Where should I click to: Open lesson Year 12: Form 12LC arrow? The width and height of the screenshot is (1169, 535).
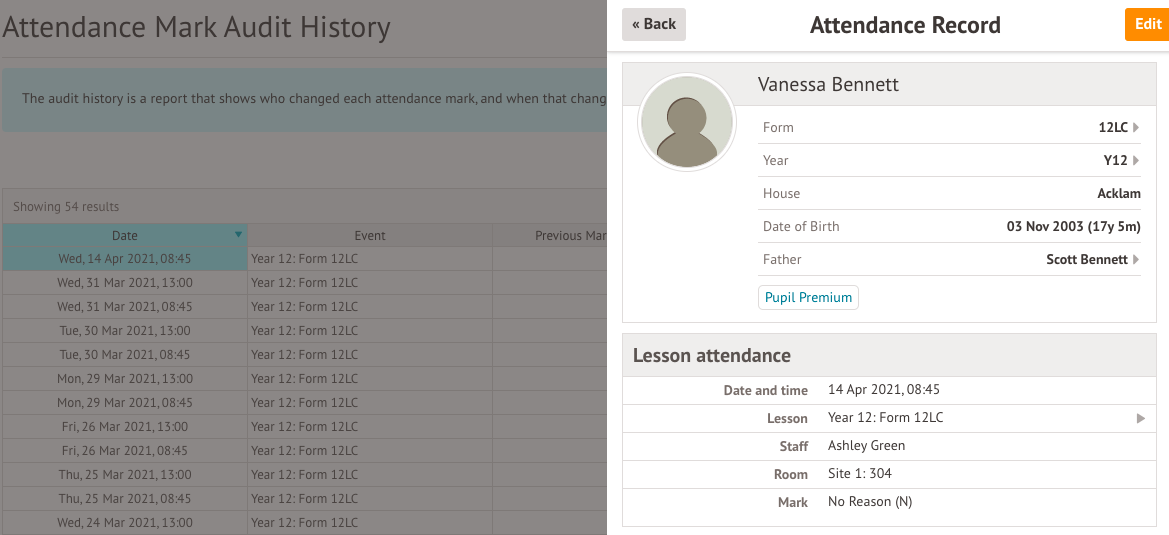point(1141,418)
